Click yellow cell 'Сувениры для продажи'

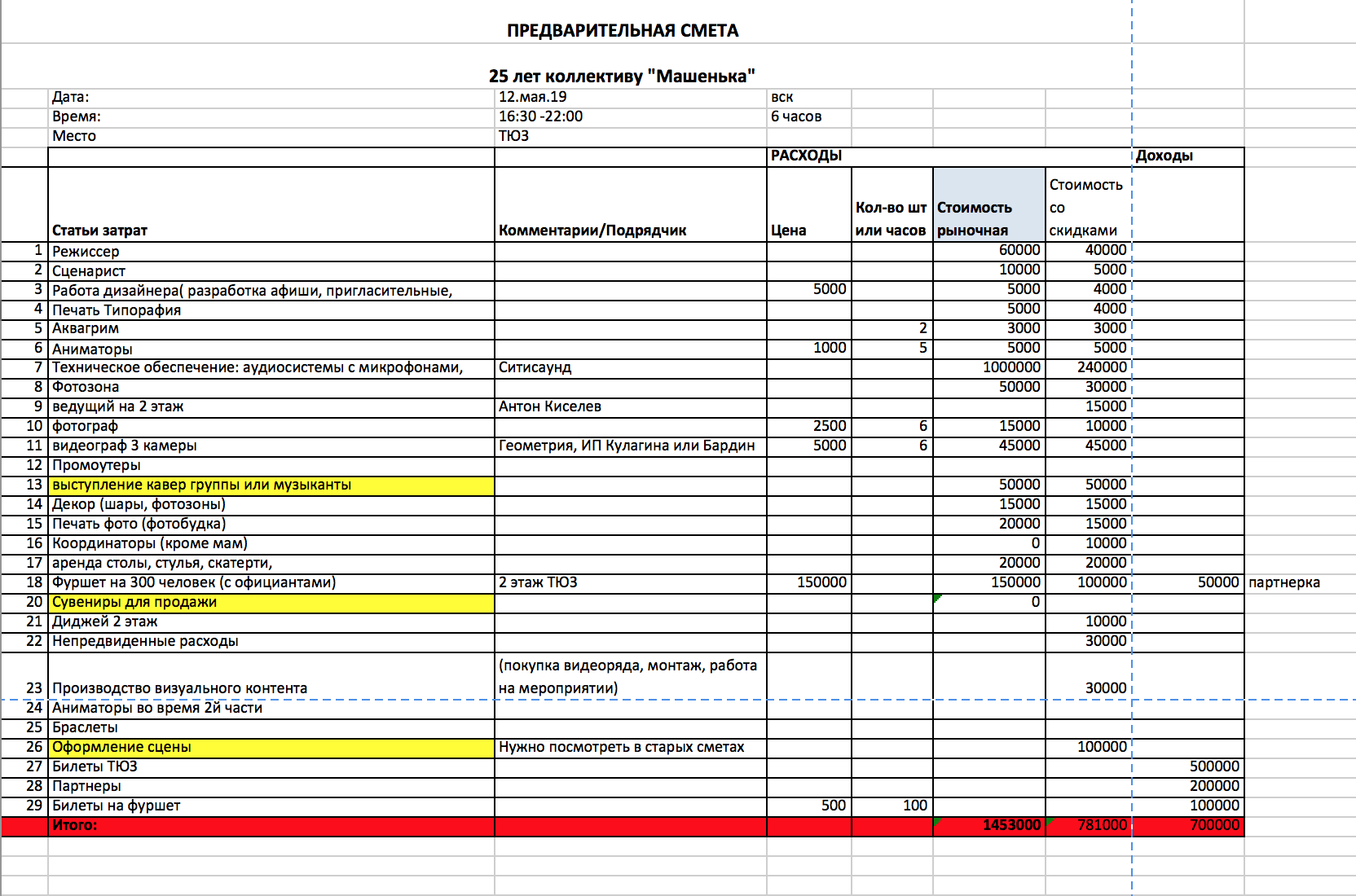[x=271, y=603]
